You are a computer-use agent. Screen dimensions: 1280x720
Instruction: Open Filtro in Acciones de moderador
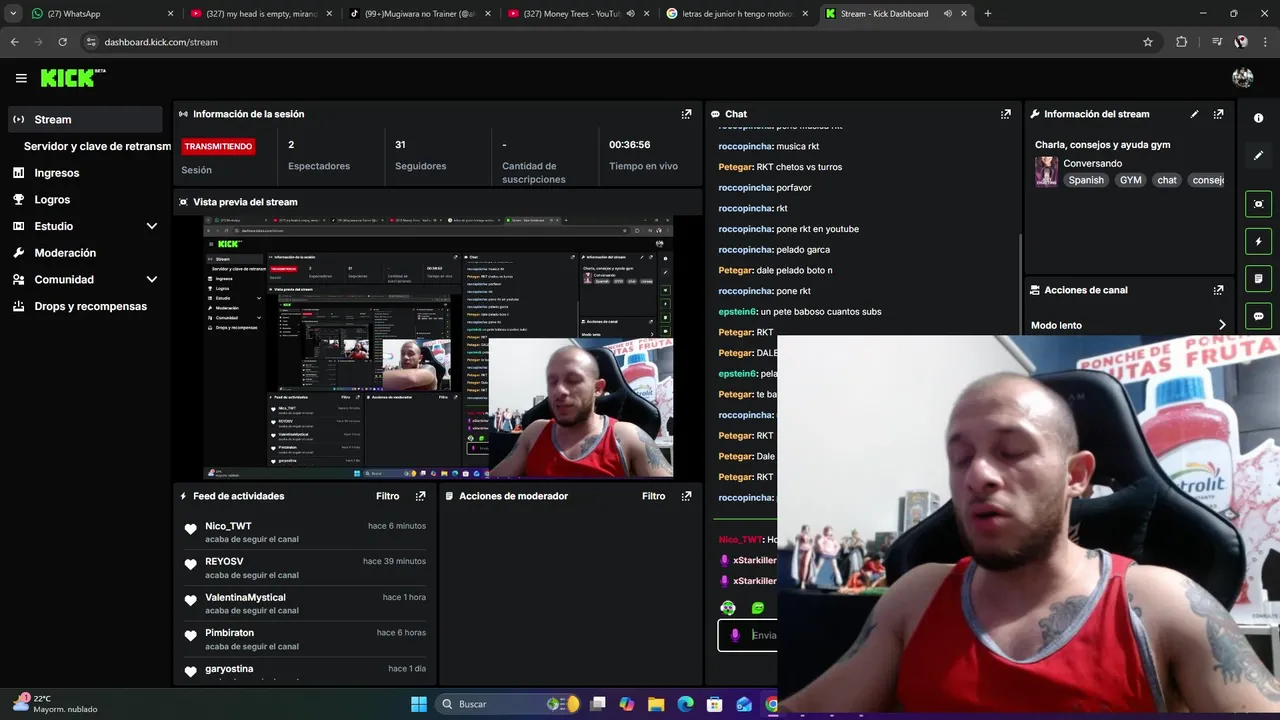[654, 496]
